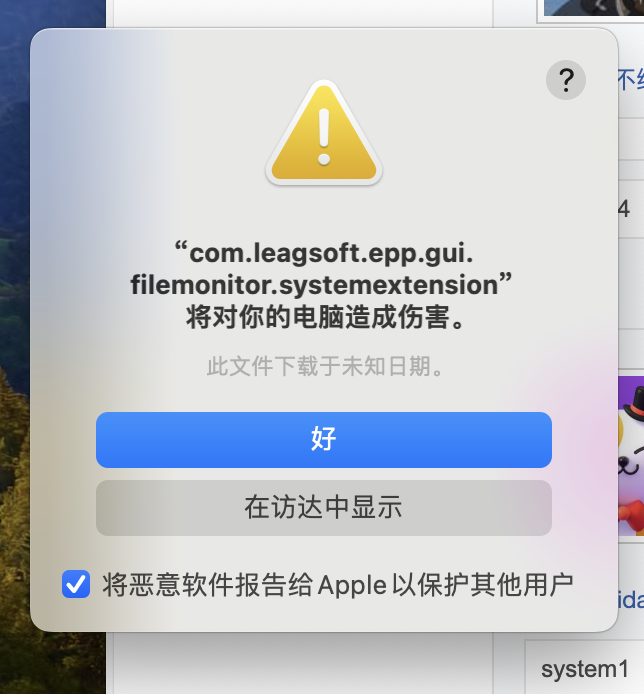Choose 在访达中显示 to reveal in Finder
This screenshot has width=644, height=694.
coord(324,508)
